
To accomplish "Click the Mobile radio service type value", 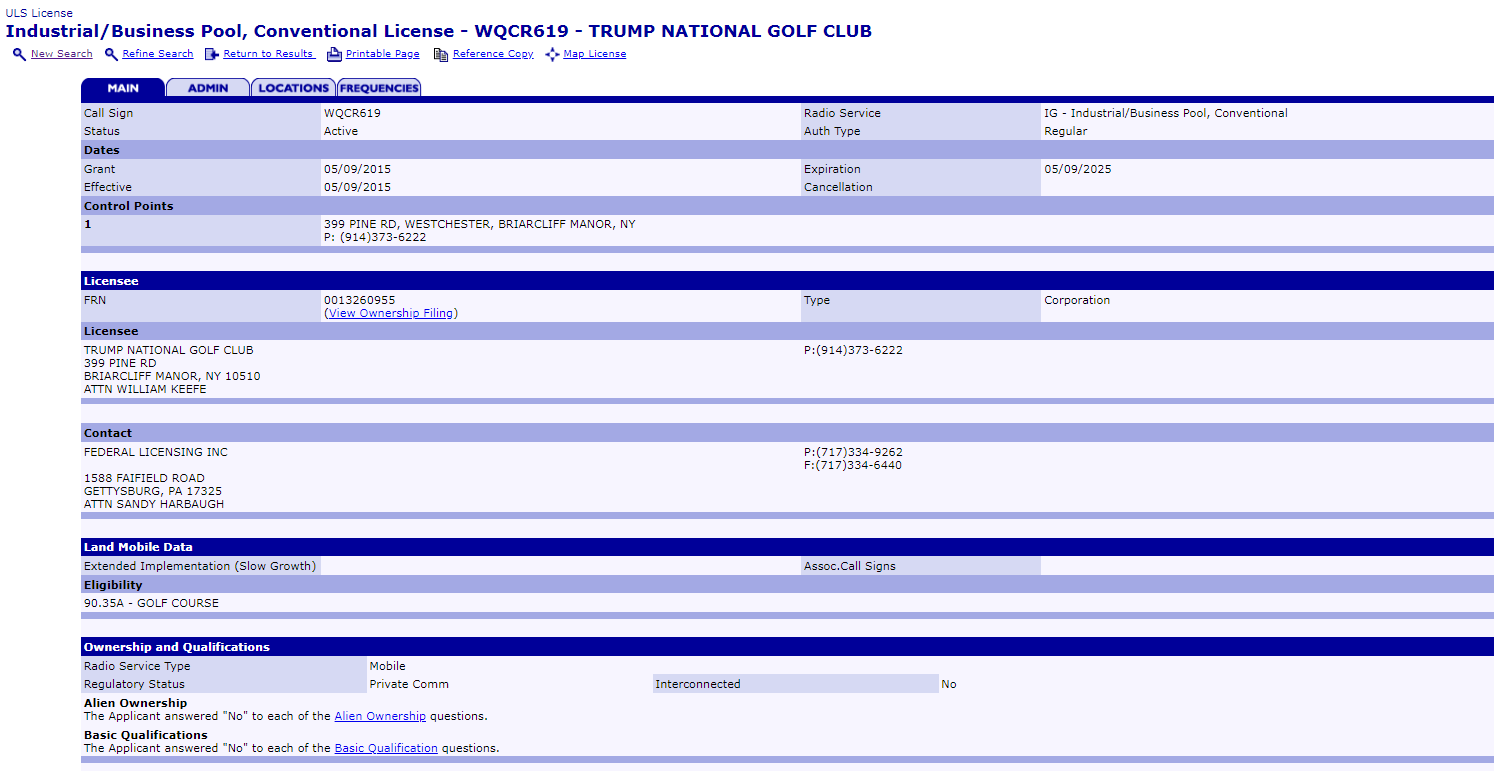I will (x=387, y=666).
